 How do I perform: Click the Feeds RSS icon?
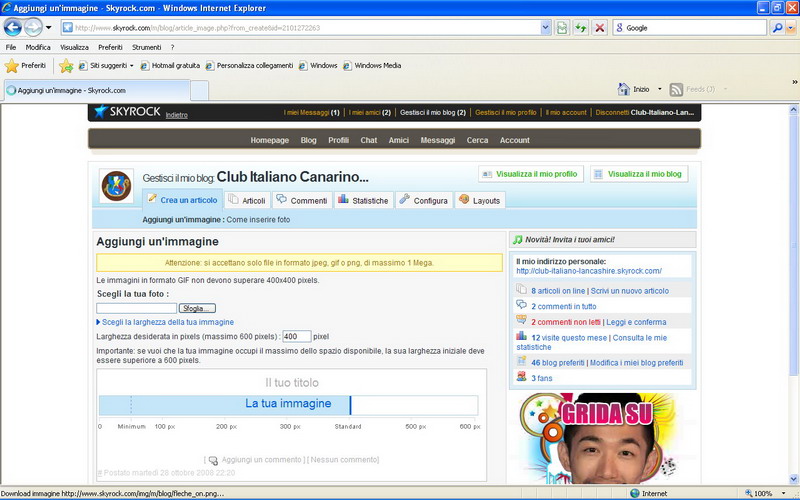click(676, 89)
